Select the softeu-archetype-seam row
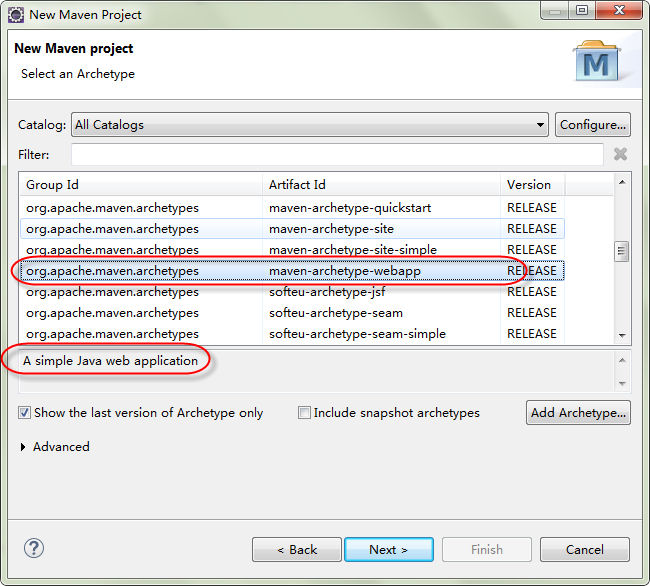650x586 pixels. pos(292,313)
